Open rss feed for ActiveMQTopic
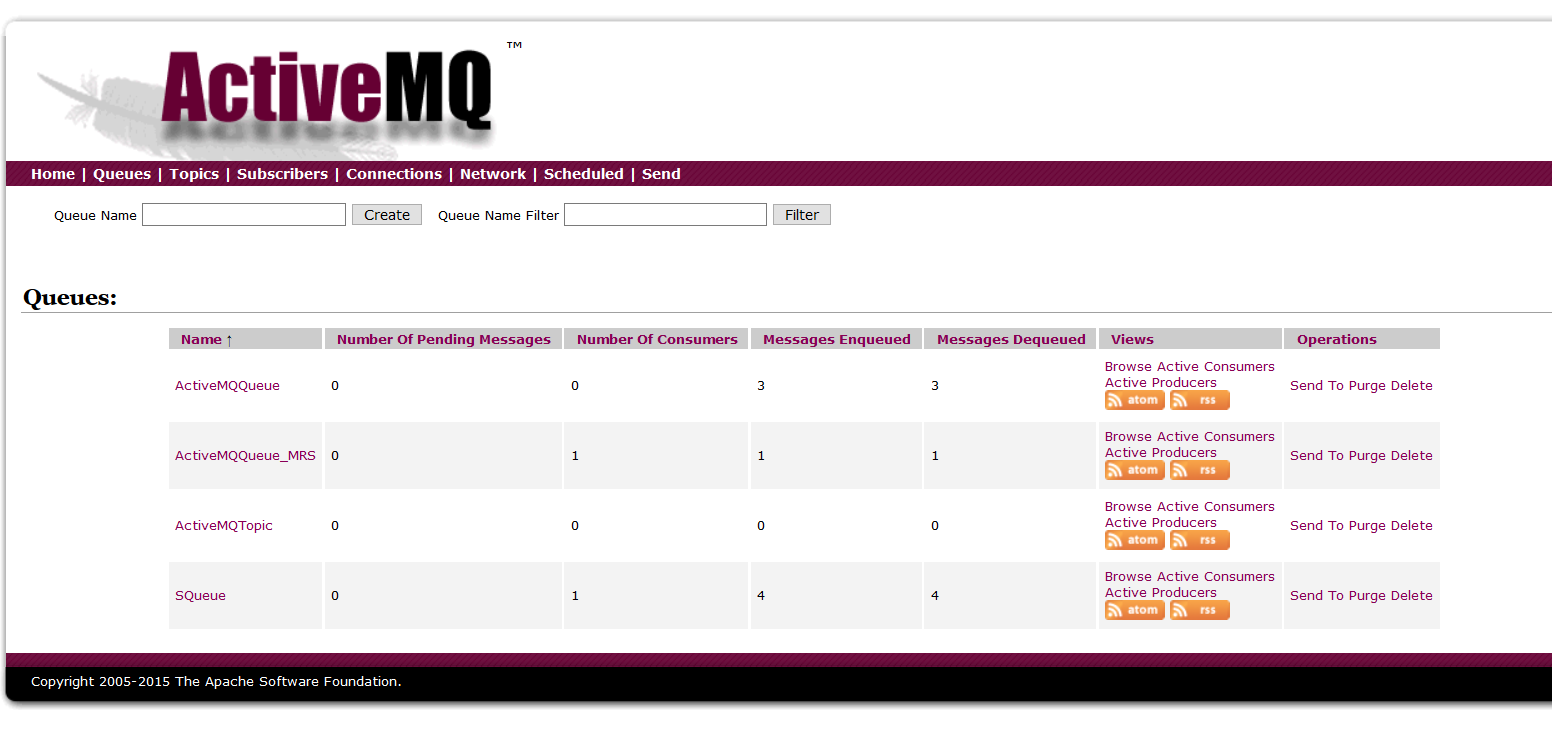The image size is (1552, 745). point(1199,540)
